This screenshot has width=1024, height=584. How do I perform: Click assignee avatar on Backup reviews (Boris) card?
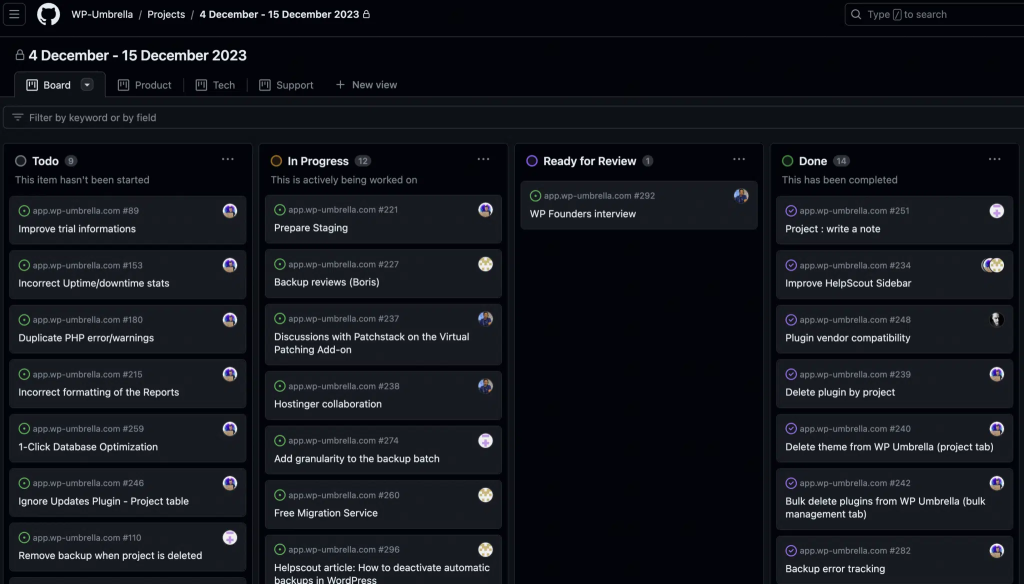click(x=485, y=264)
